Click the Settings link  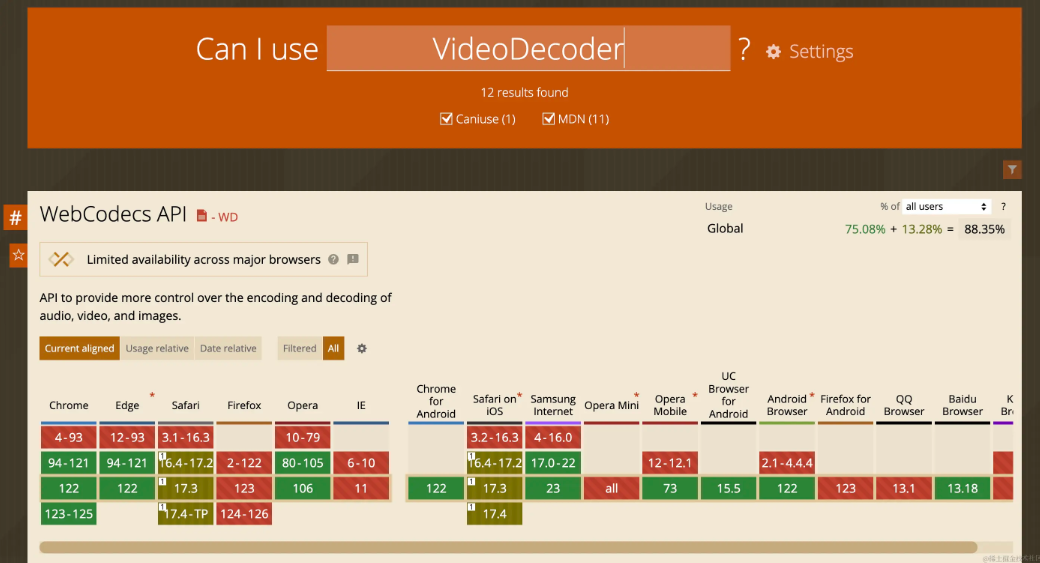821,52
